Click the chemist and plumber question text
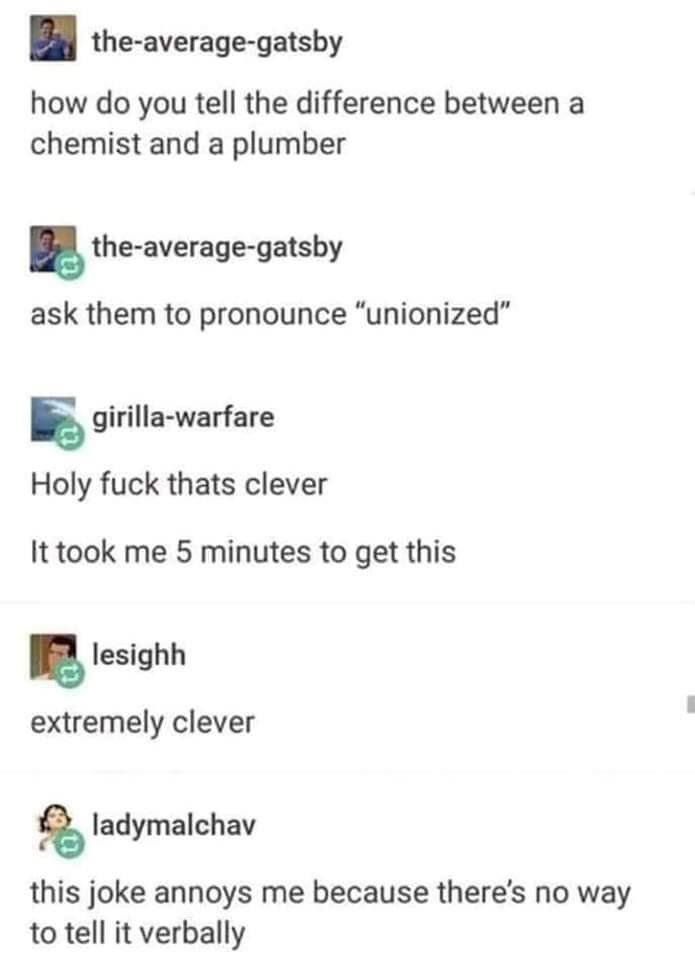The width and height of the screenshot is (695, 960). (x=307, y=124)
